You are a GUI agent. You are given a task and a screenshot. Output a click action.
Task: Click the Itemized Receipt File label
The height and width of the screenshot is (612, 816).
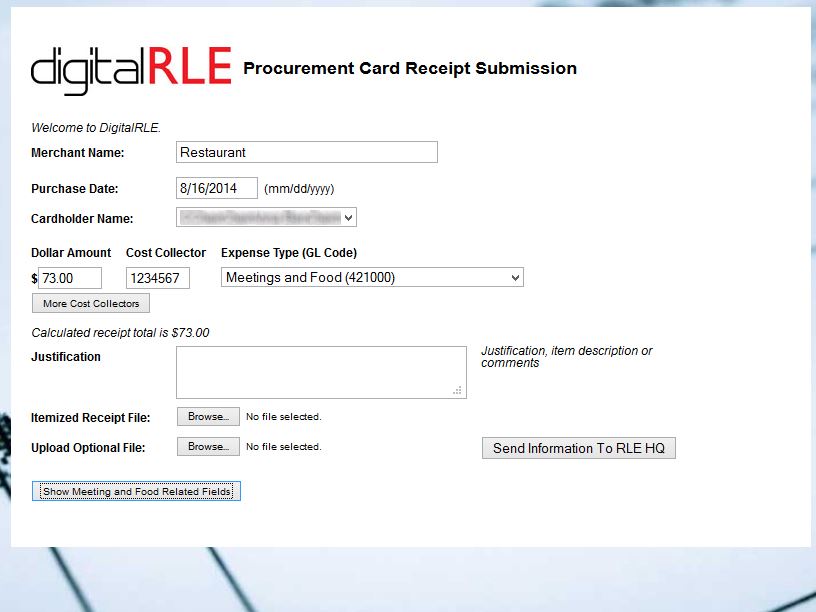(x=90, y=418)
